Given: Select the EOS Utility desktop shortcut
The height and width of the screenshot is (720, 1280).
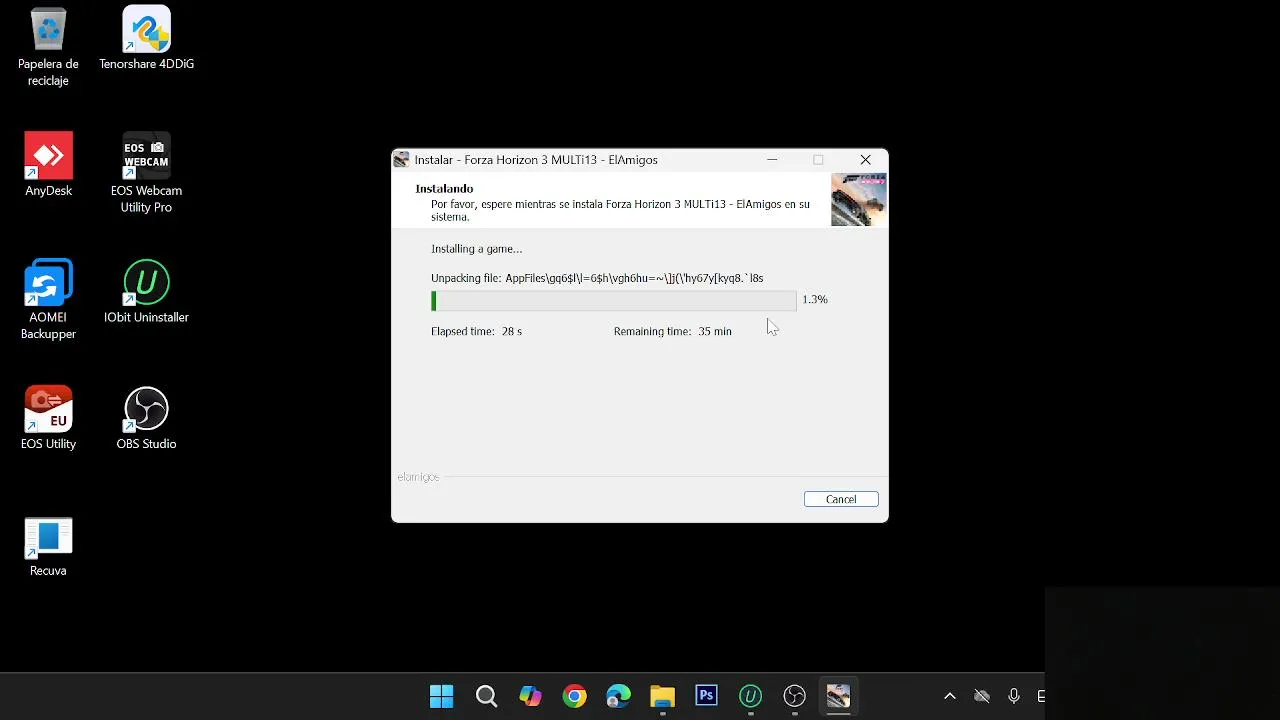Looking at the screenshot, I should (48, 419).
